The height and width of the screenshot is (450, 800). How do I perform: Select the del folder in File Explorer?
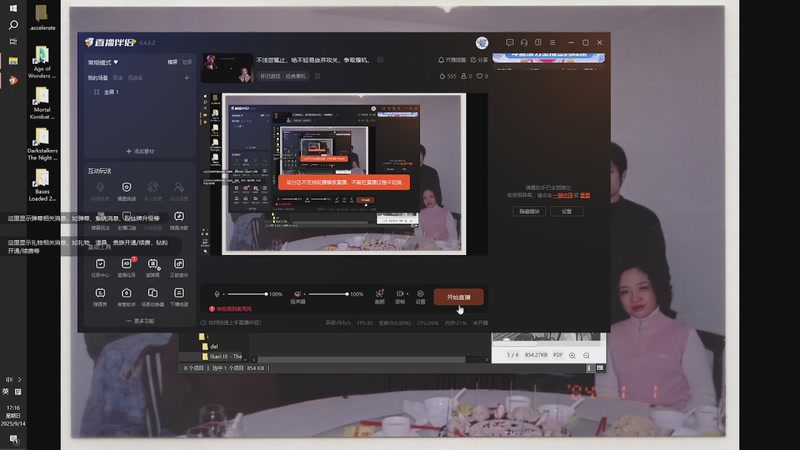210,346
